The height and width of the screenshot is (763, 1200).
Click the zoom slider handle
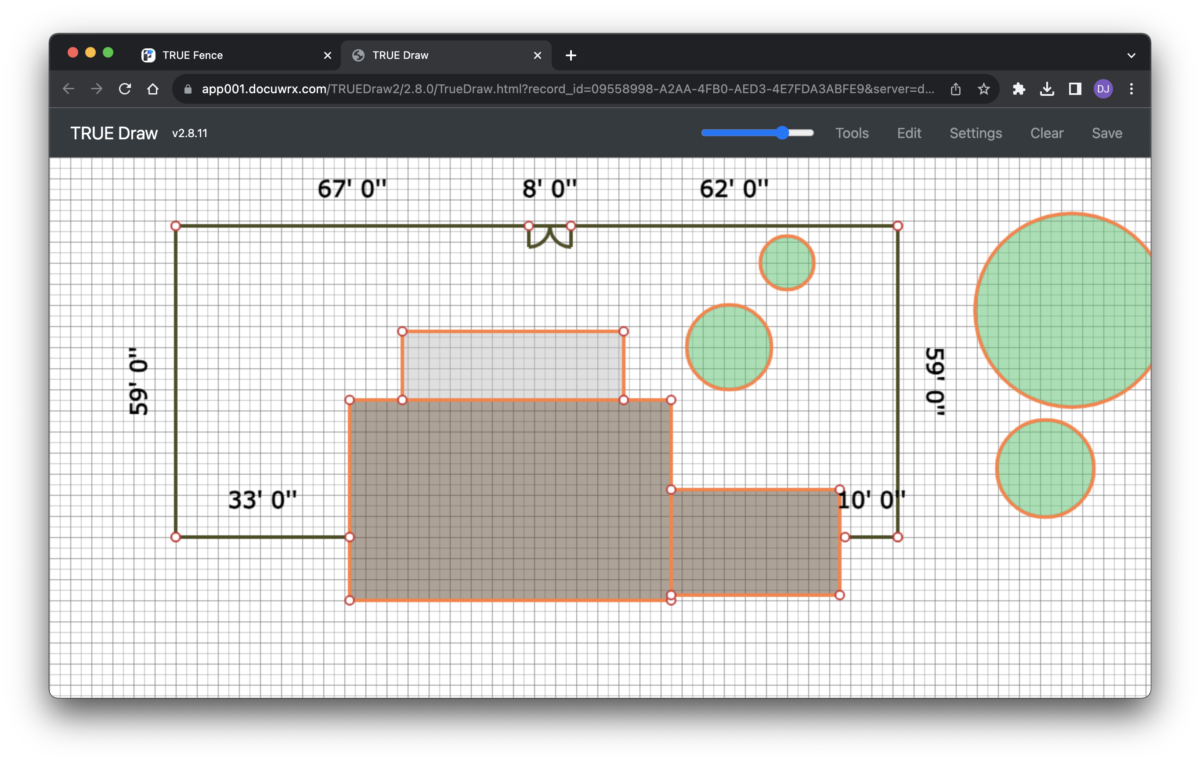coord(782,133)
